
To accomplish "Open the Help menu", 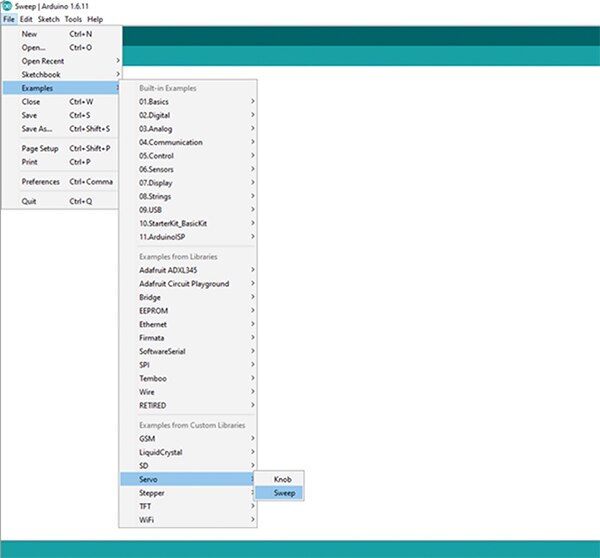I will point(95,19).
